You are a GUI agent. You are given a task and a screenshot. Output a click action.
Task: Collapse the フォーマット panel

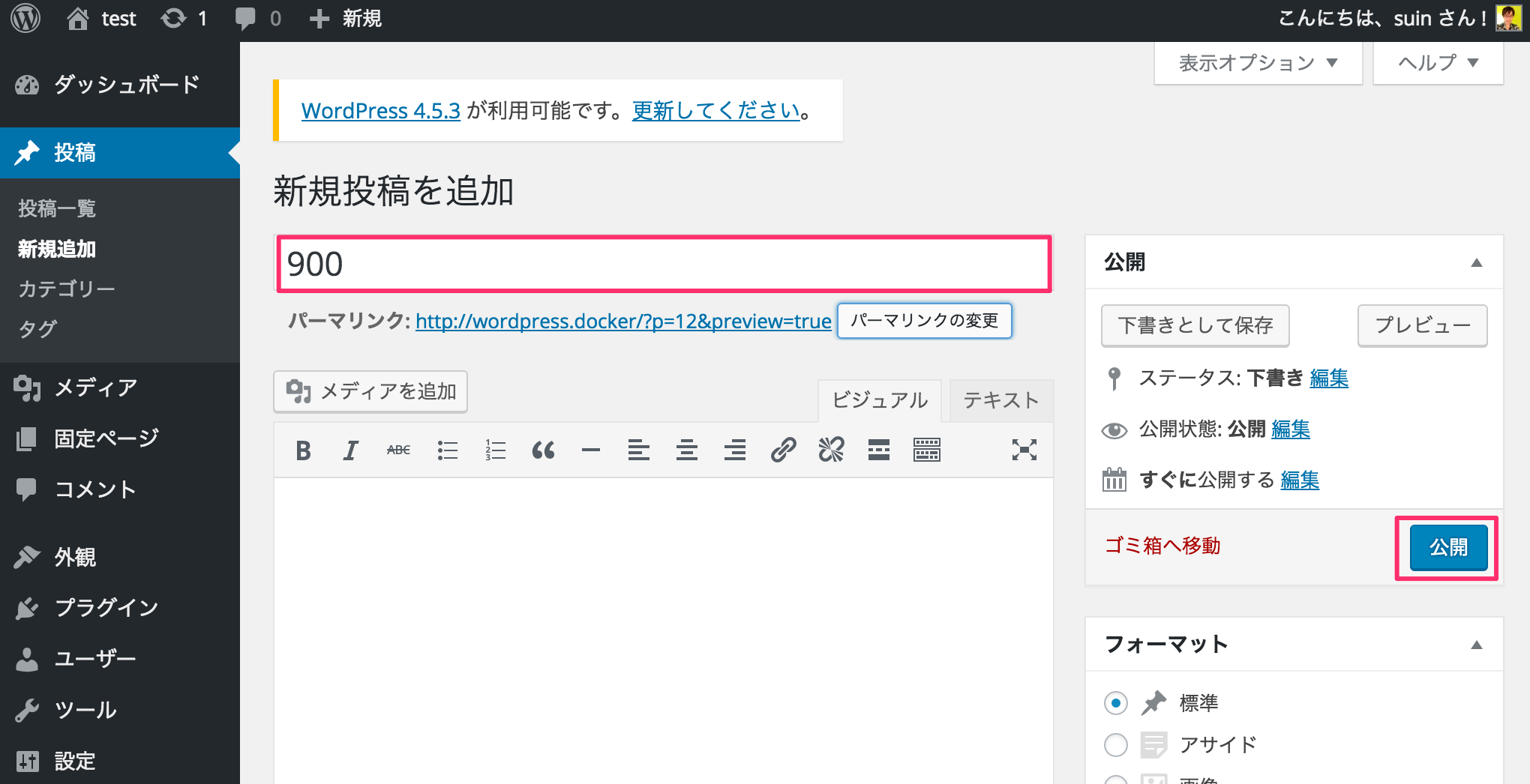point(1476,645)
